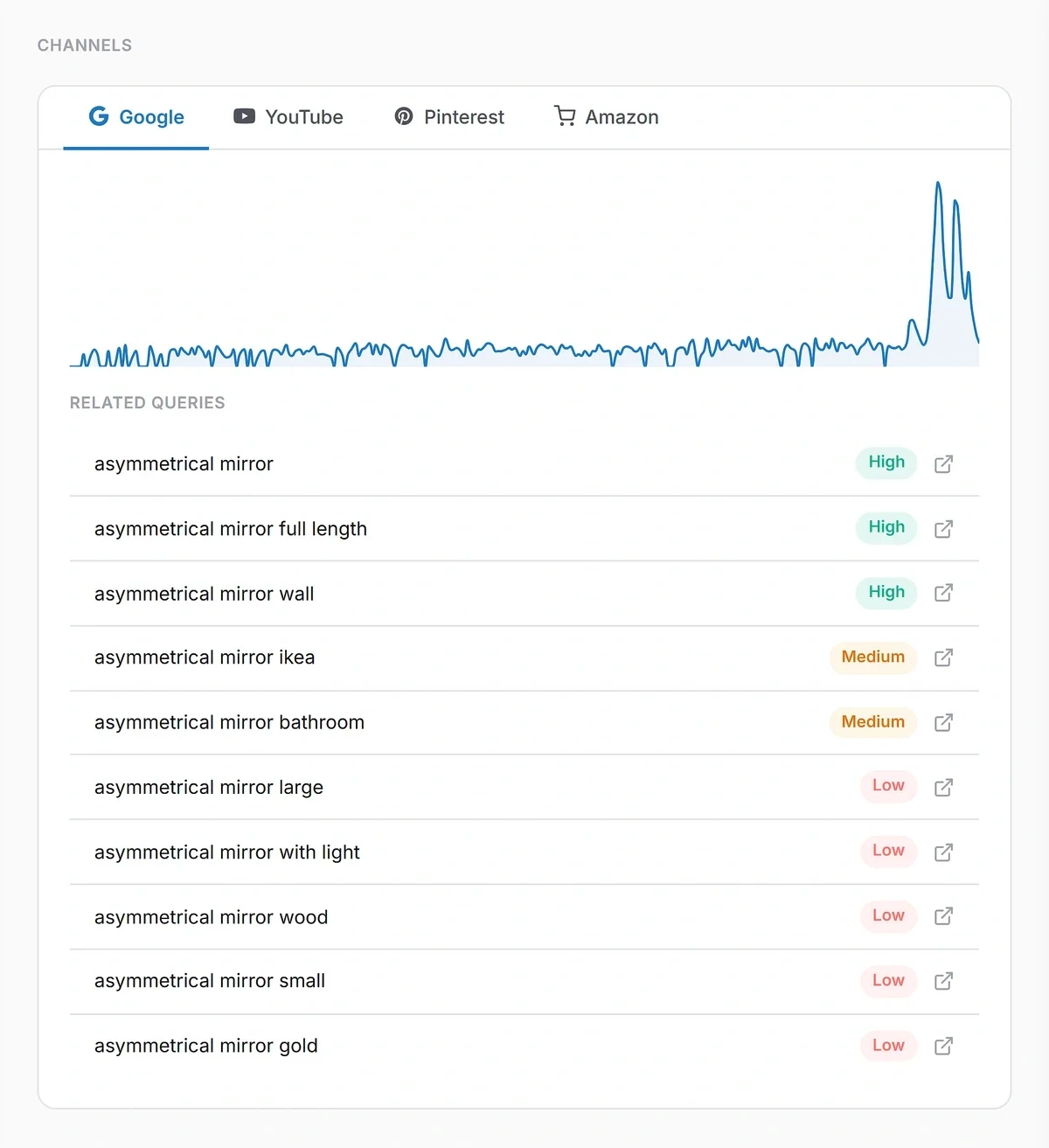
Task: Switch to the Pinterest tab
Action: pyautogui.click(x=449, y=117)
